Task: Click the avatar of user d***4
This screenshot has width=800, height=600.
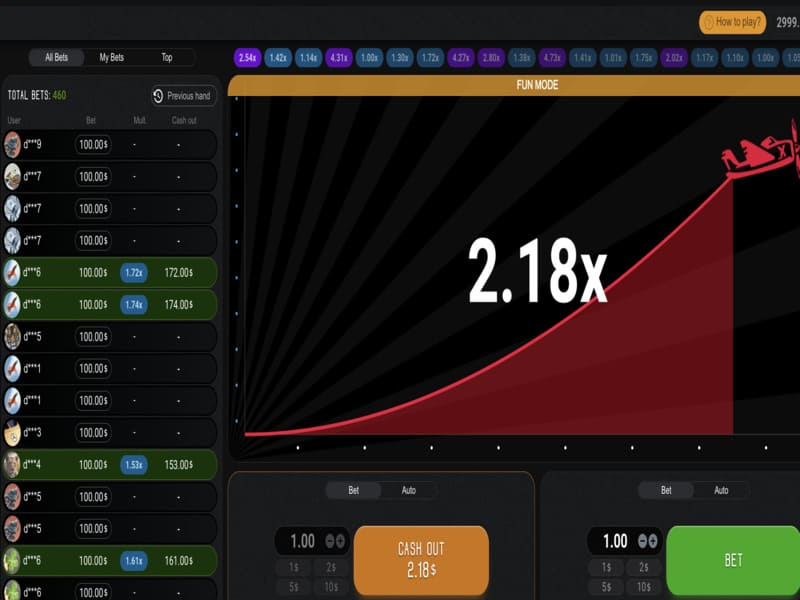Action: (13, 464)
